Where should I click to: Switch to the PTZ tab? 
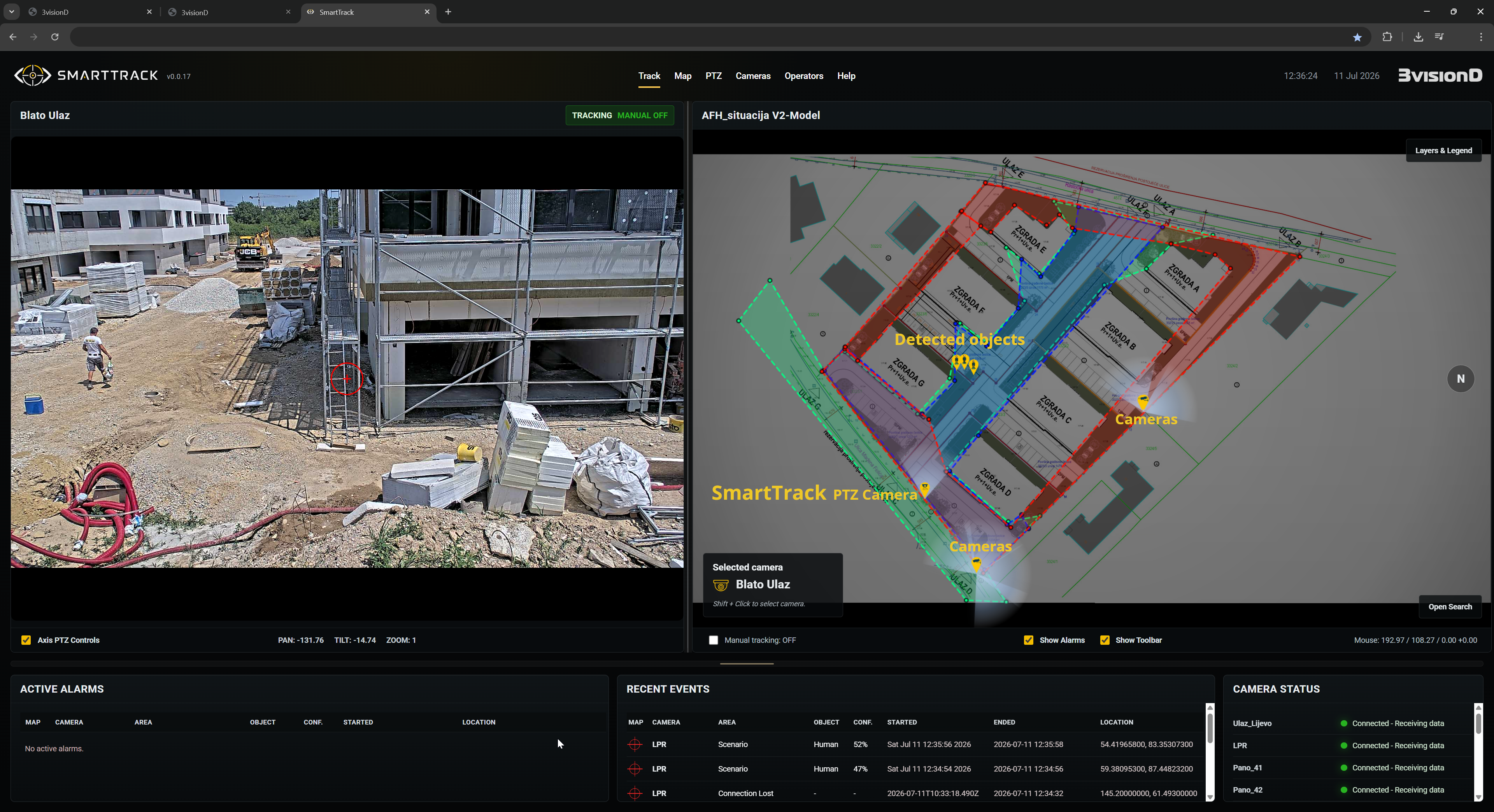click(x=714, y=76)
